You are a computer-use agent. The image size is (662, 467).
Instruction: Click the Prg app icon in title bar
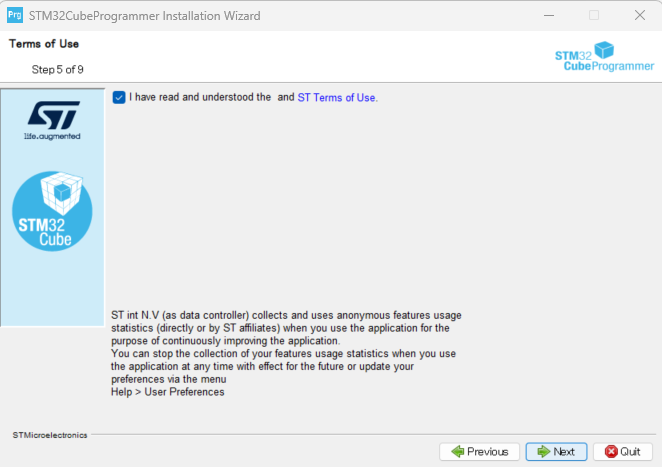click(15, 15)
